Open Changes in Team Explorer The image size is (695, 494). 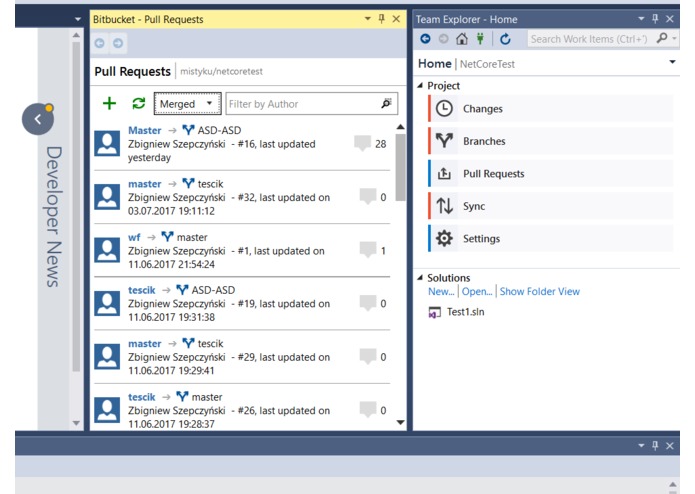click(551, 109)
